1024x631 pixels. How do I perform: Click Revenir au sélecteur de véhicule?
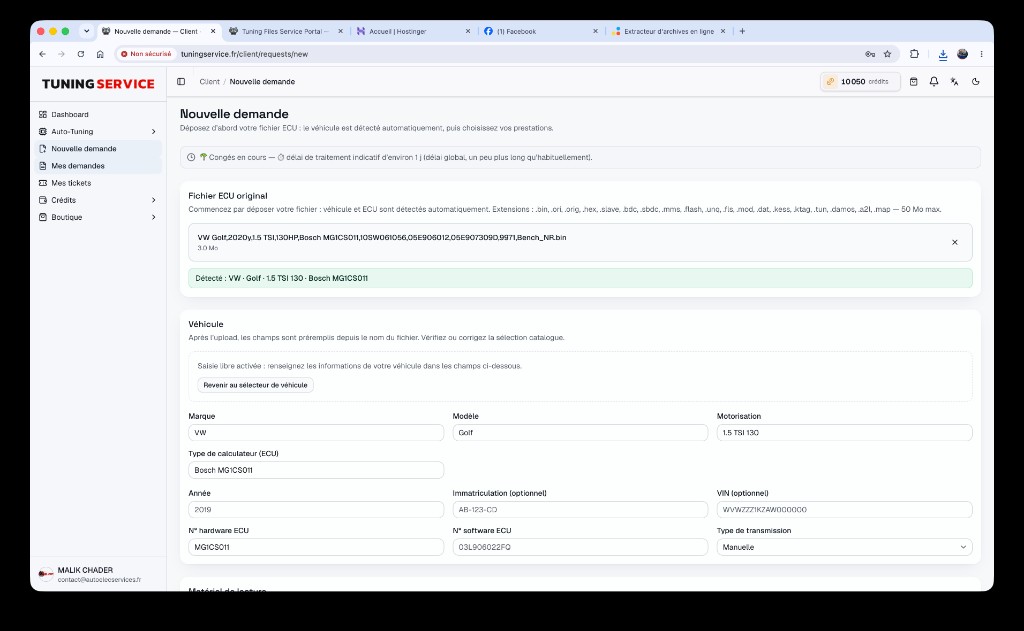[x=255, y=385]
